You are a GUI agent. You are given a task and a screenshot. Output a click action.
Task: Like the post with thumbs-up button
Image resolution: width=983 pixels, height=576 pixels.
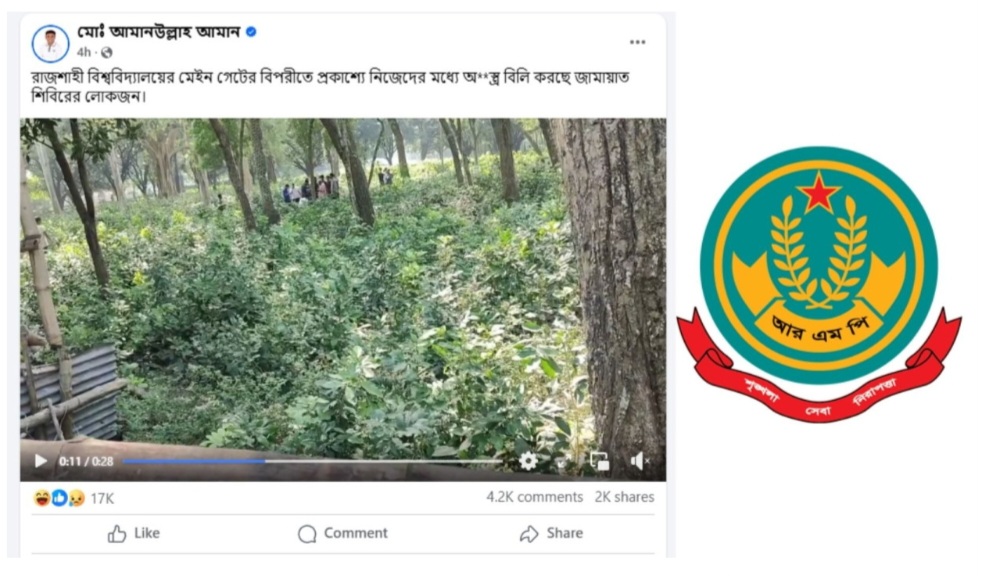click(x=134, y=533)
